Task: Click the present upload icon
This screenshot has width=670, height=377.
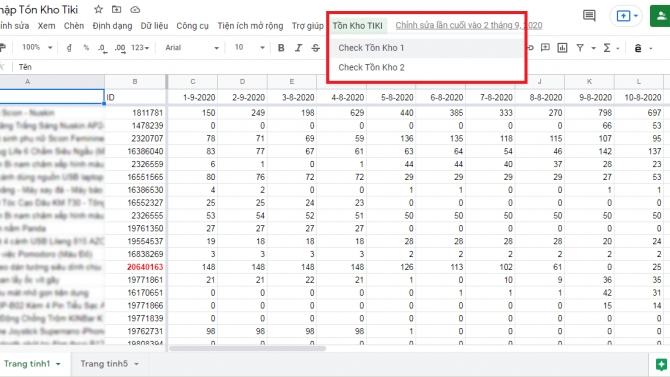Action: (x=623, y=16)
